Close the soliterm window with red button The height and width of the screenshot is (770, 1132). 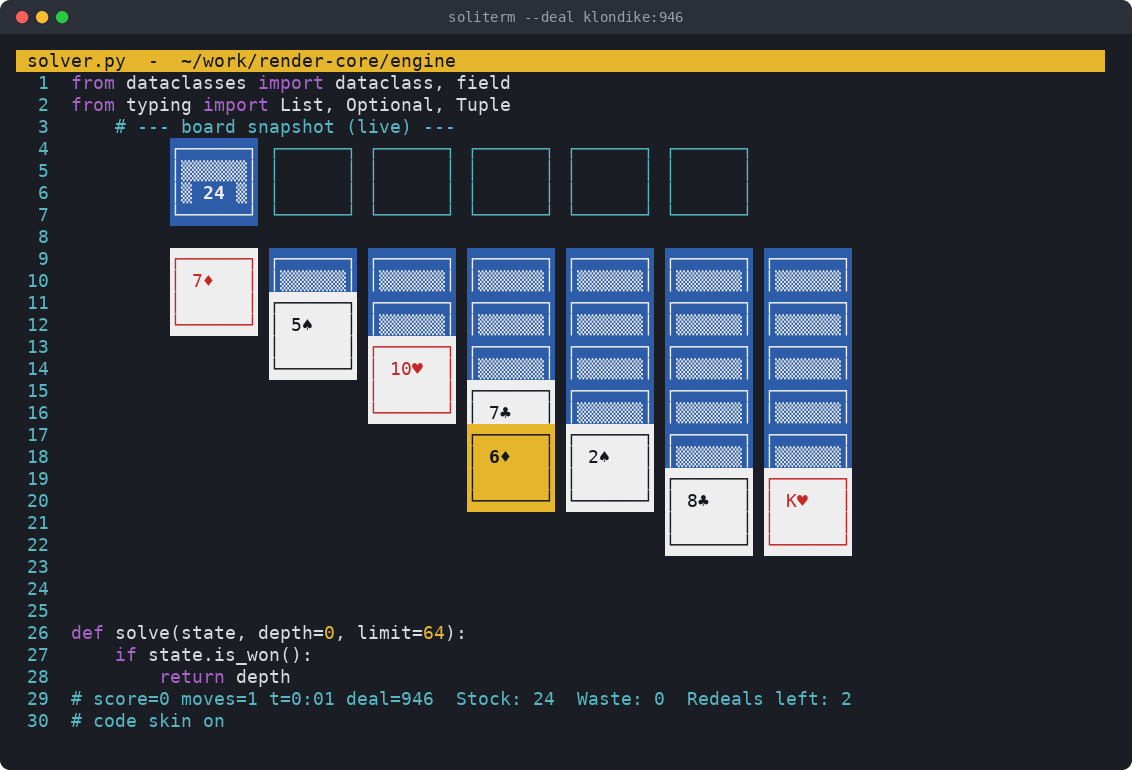pyautogui.click(x=22, y=17)
